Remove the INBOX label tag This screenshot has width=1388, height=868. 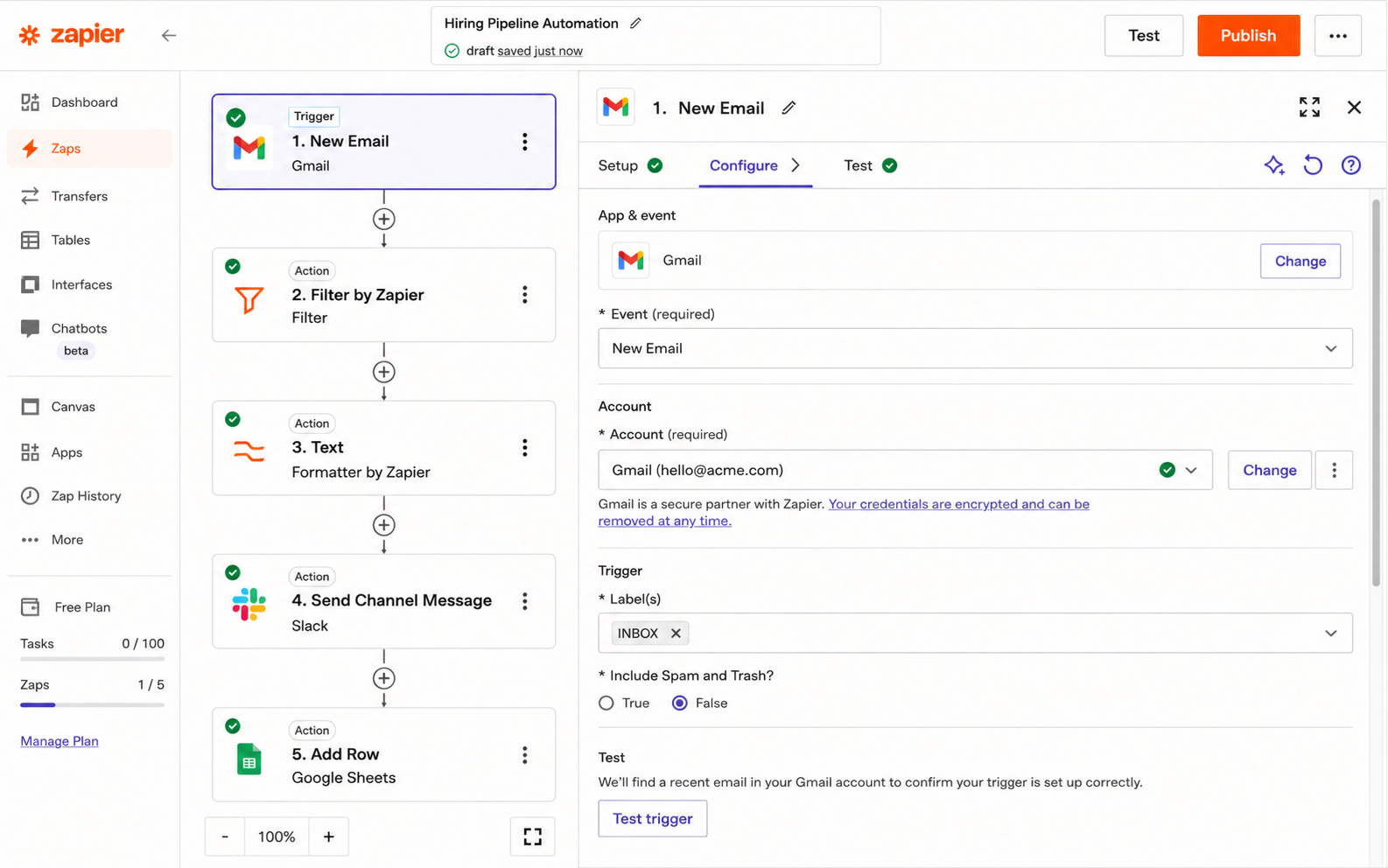pos(676,633)
